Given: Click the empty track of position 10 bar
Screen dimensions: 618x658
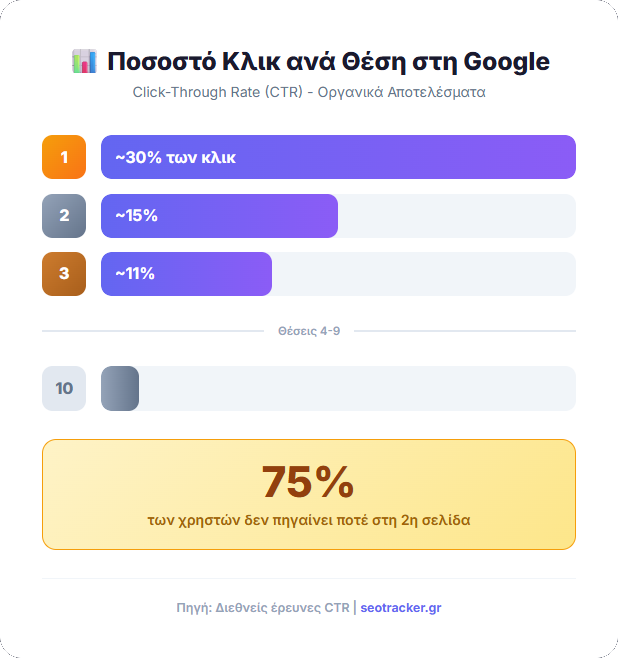Looking at the screenshot, I should (x=356, y=388).
